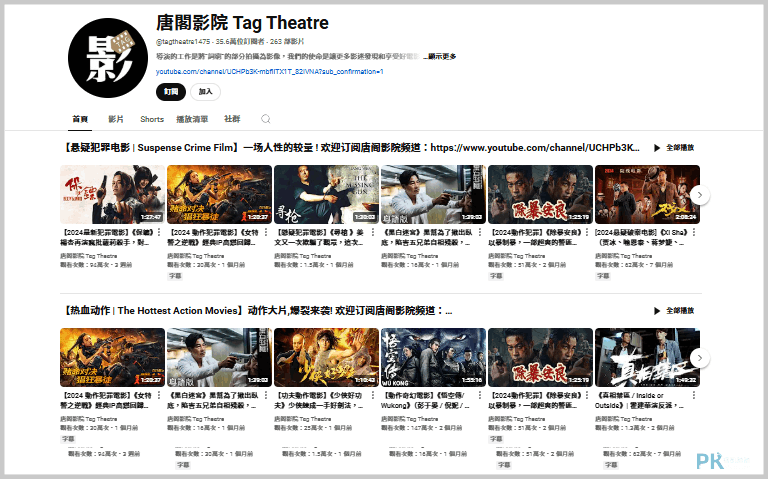Expand channel description with 顯示更多

[442, 56]
